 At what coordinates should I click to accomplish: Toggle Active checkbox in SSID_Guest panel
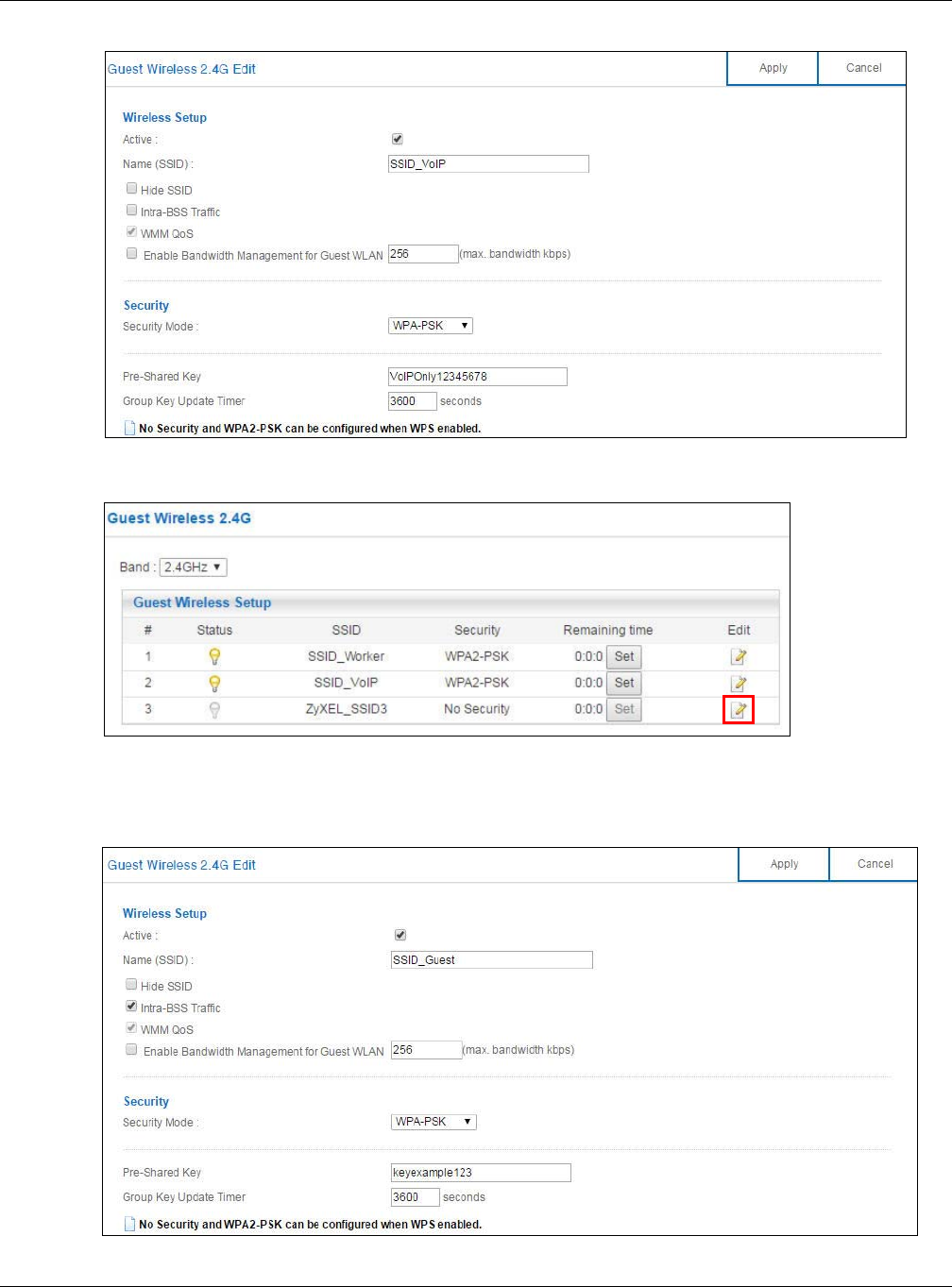point(400,935)
